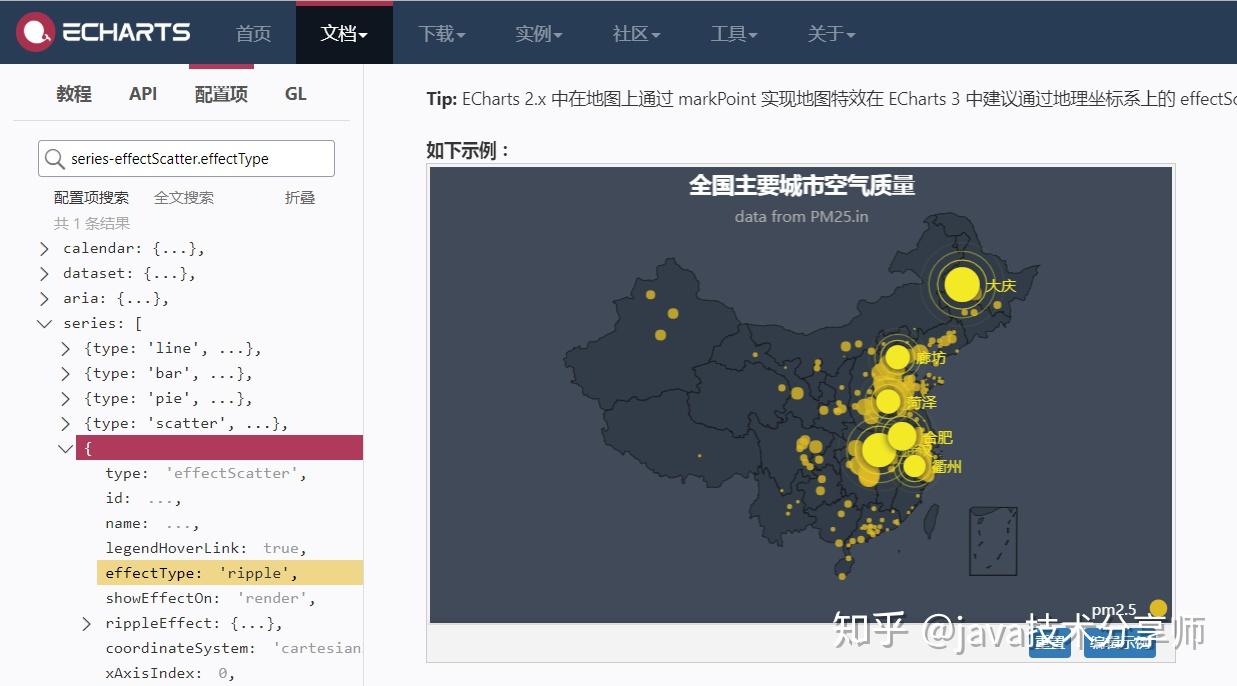Open the 实例 dropdown menu
The height and width of the screenshot is (686, 1237).
pyautogui.click(x=538, y=33)
